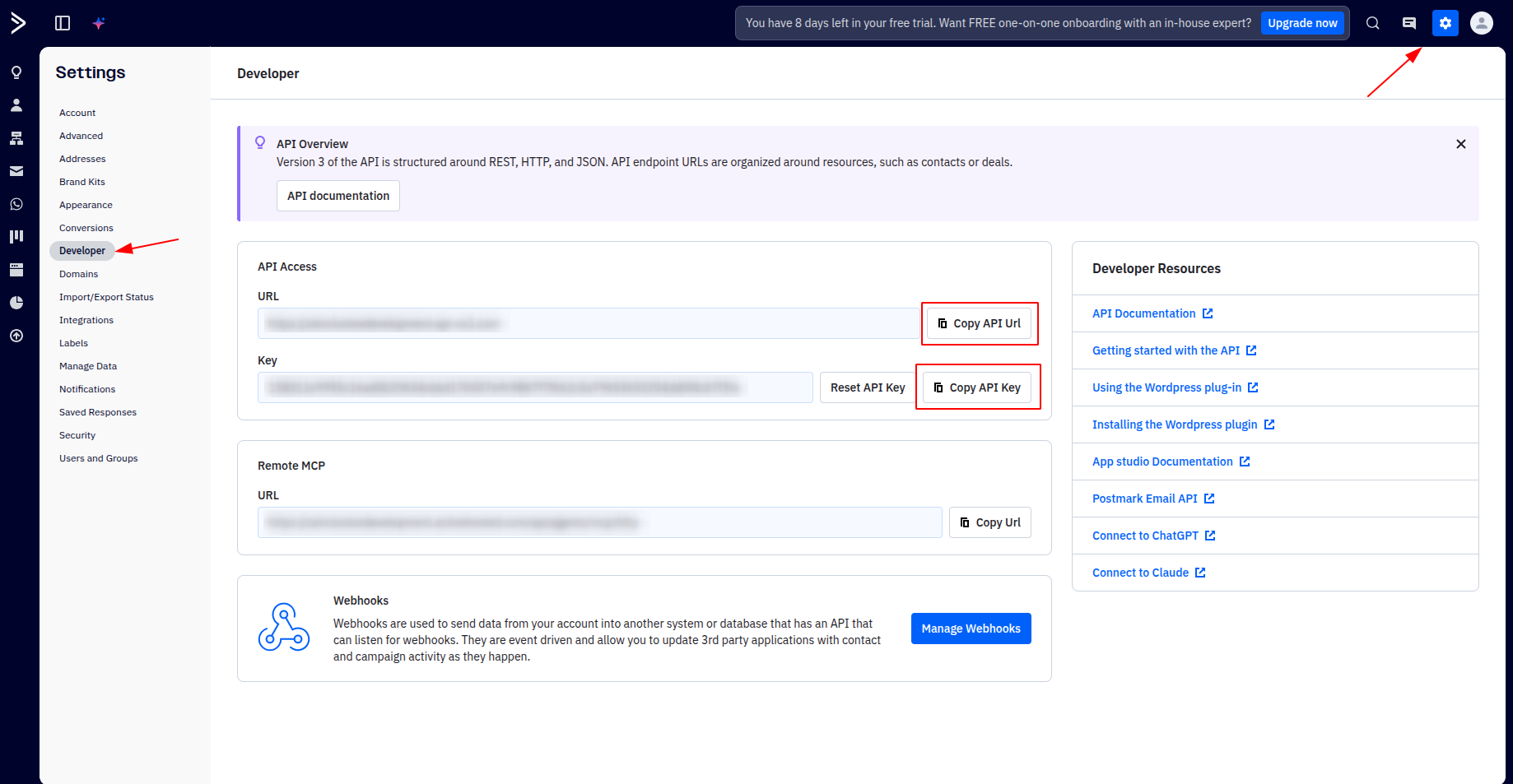Click the Remote MCP URL field
Screen dimensions: 1513x784
pyautogui.click(x=600, y=522)
